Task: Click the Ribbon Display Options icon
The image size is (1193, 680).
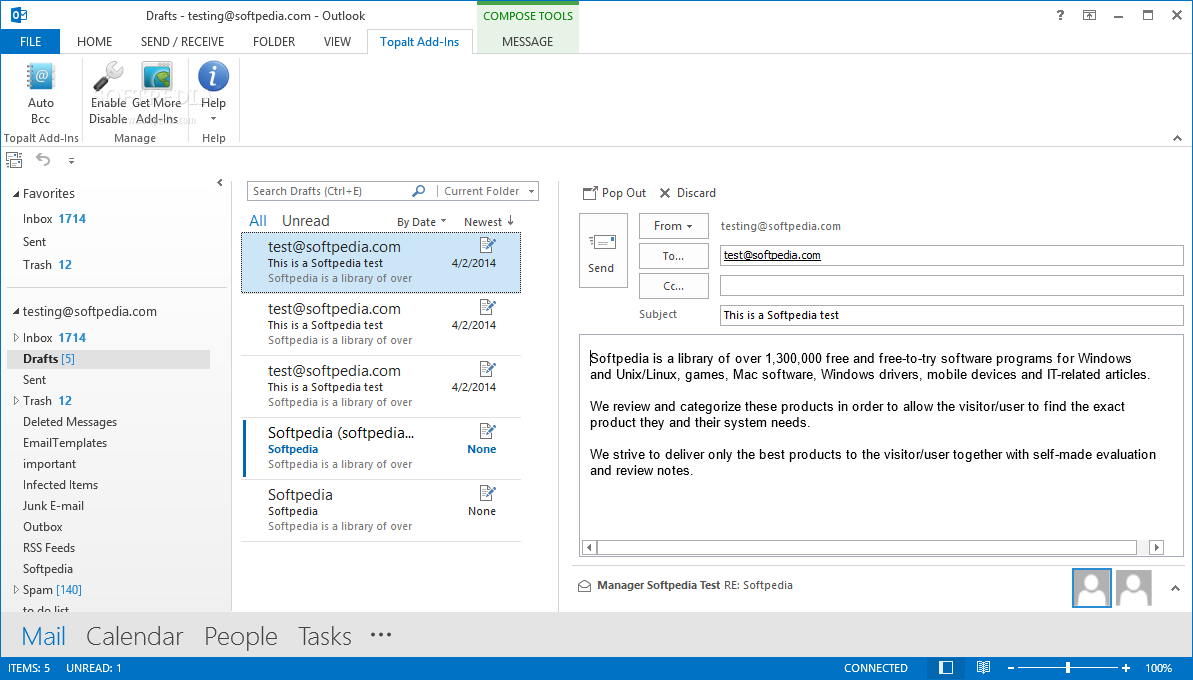Action: pos(1090,15)
